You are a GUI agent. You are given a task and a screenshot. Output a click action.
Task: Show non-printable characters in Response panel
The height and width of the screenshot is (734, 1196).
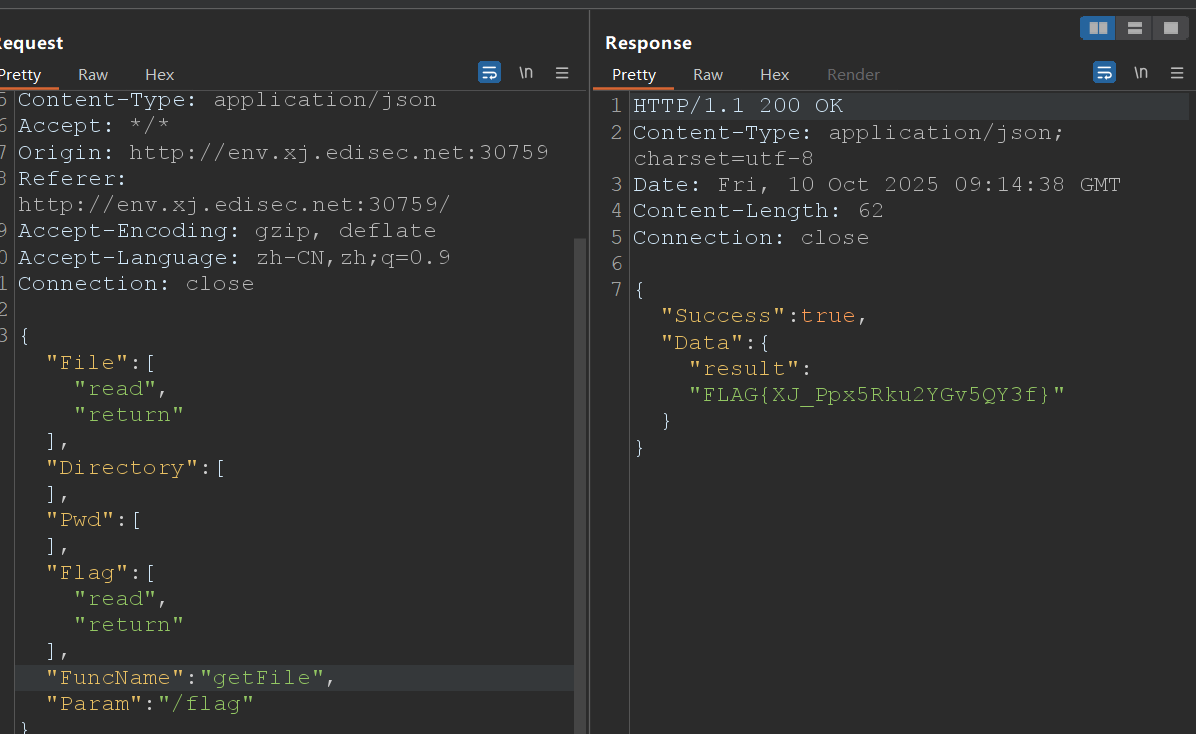point(1140,73)
